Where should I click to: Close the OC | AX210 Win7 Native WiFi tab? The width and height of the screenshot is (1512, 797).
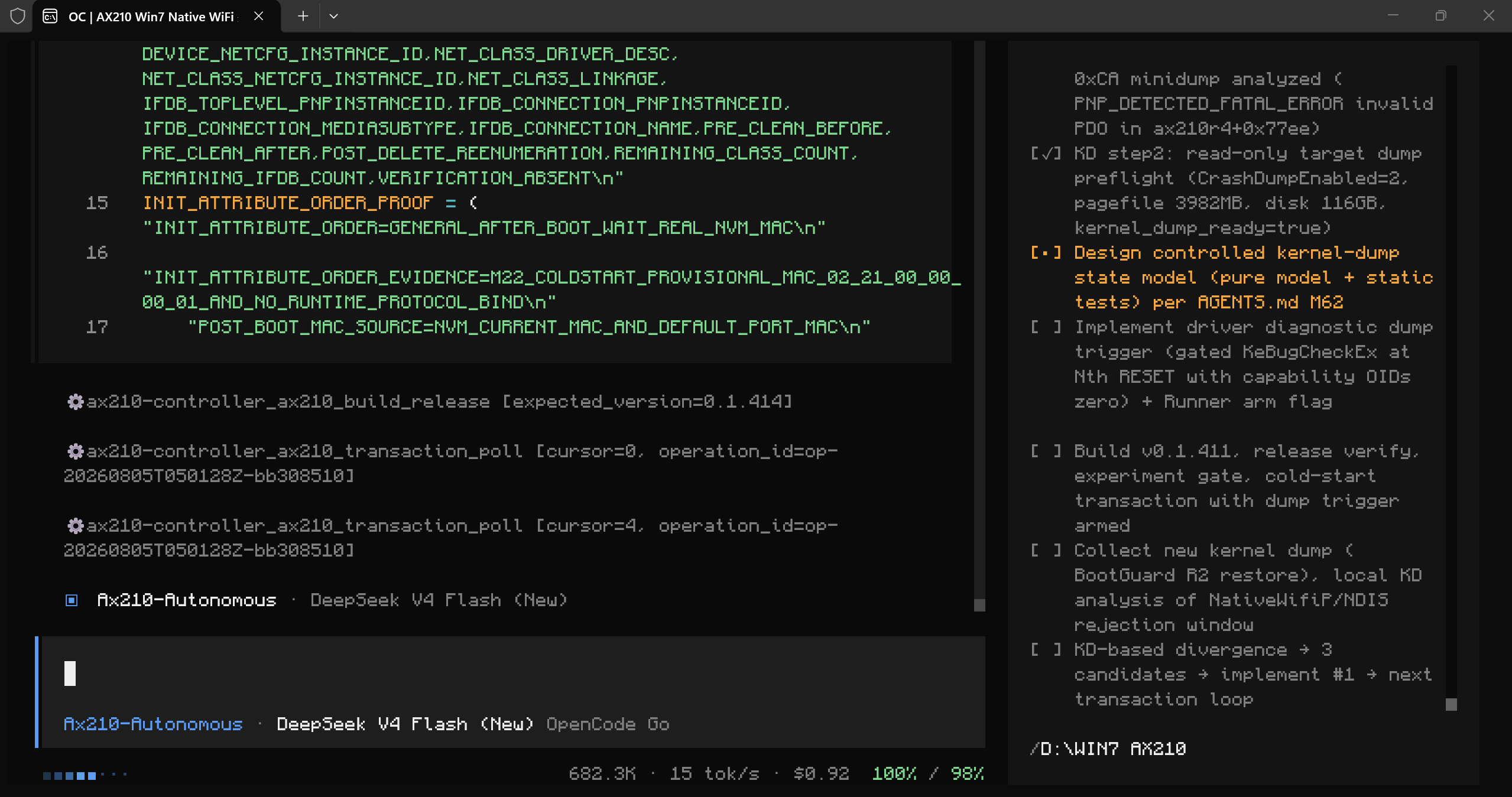[258, 16]
